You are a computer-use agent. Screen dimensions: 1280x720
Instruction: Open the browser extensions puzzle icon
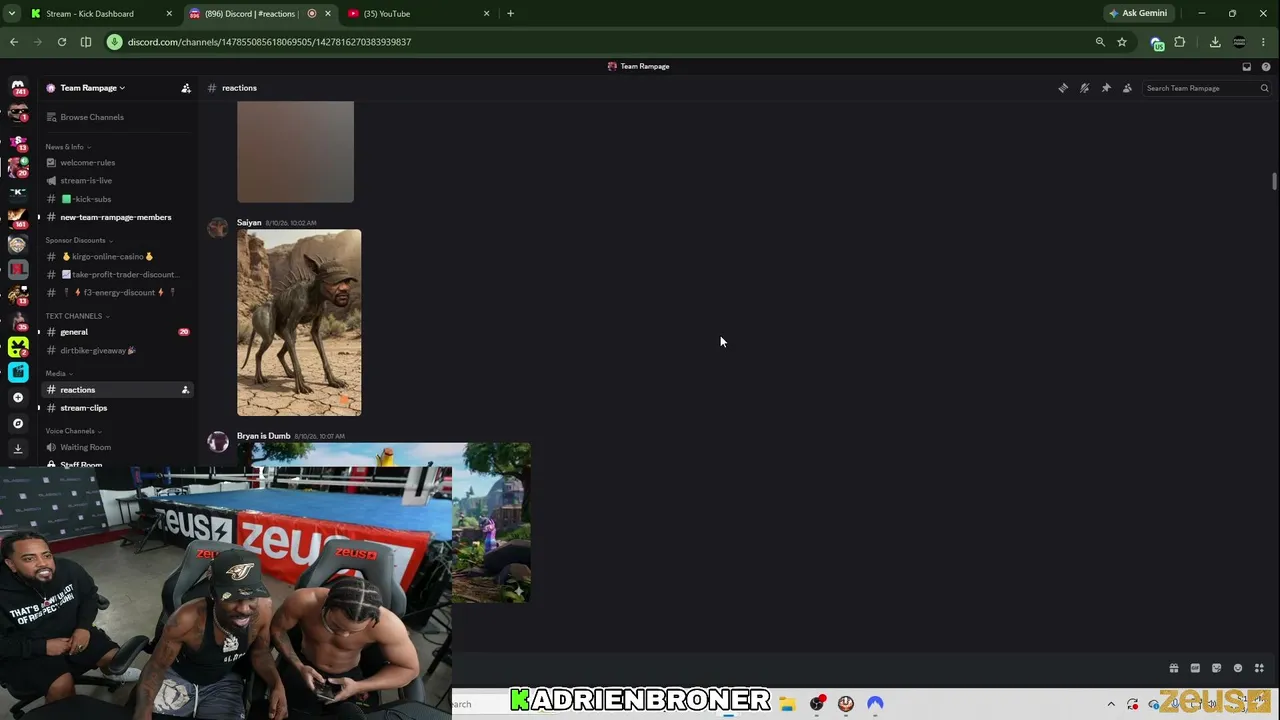coord(1180,42)
